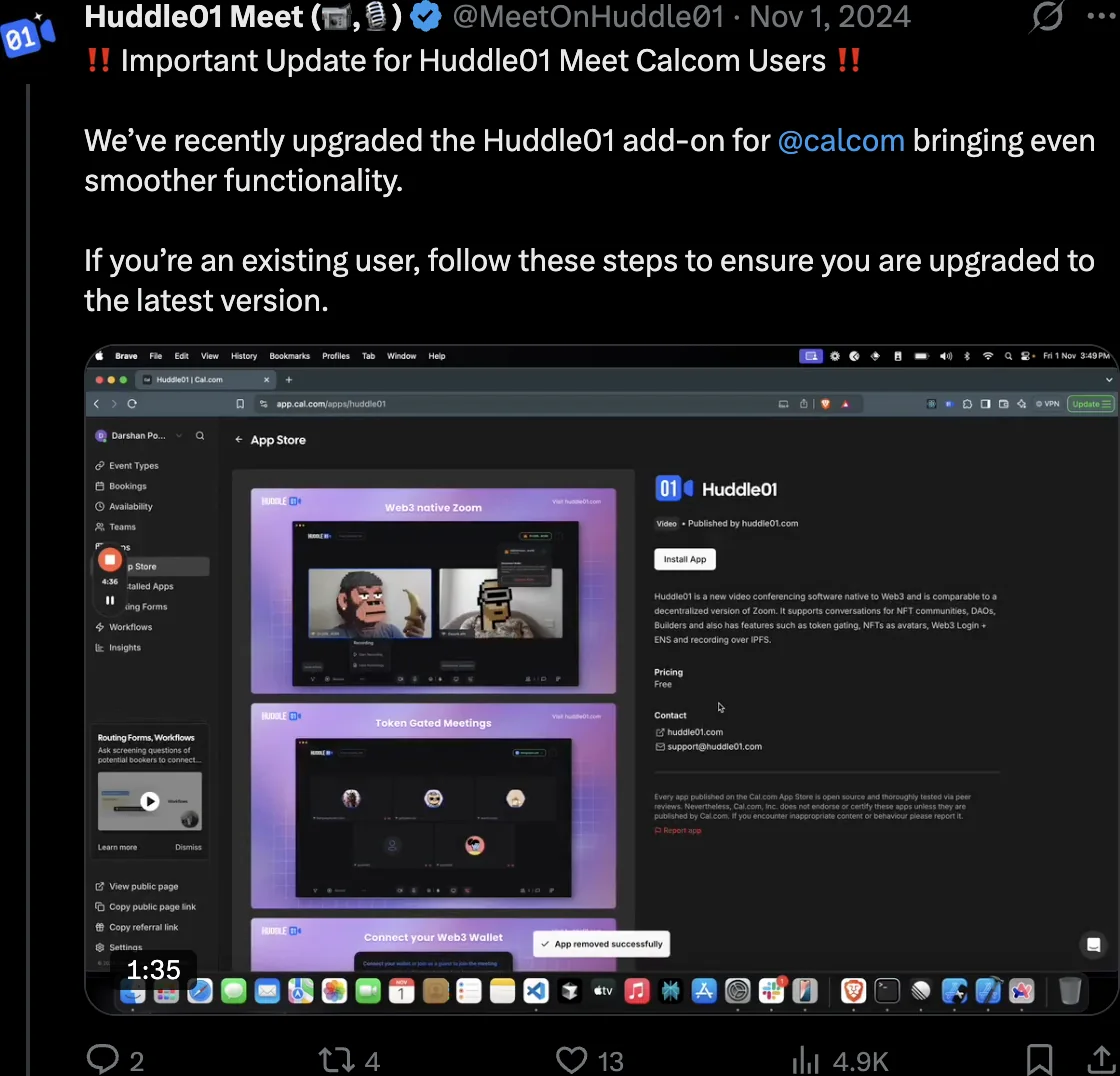1120x1076 pixels.
Task: Open Workflows in Cal.com sidebar
Action: (x=130, y=627)
